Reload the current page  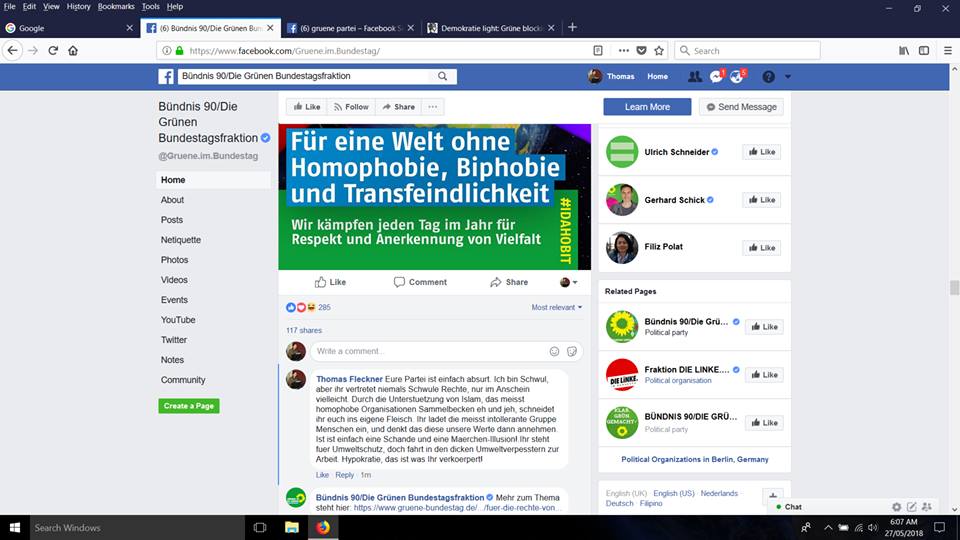[53, 51]
